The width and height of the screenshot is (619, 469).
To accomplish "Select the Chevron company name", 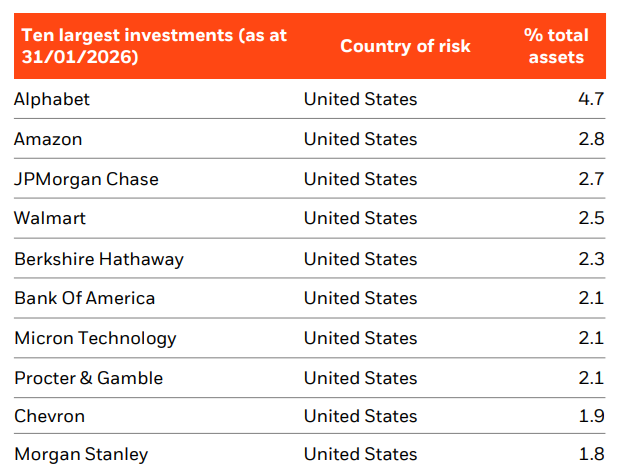I will point(49,416).
